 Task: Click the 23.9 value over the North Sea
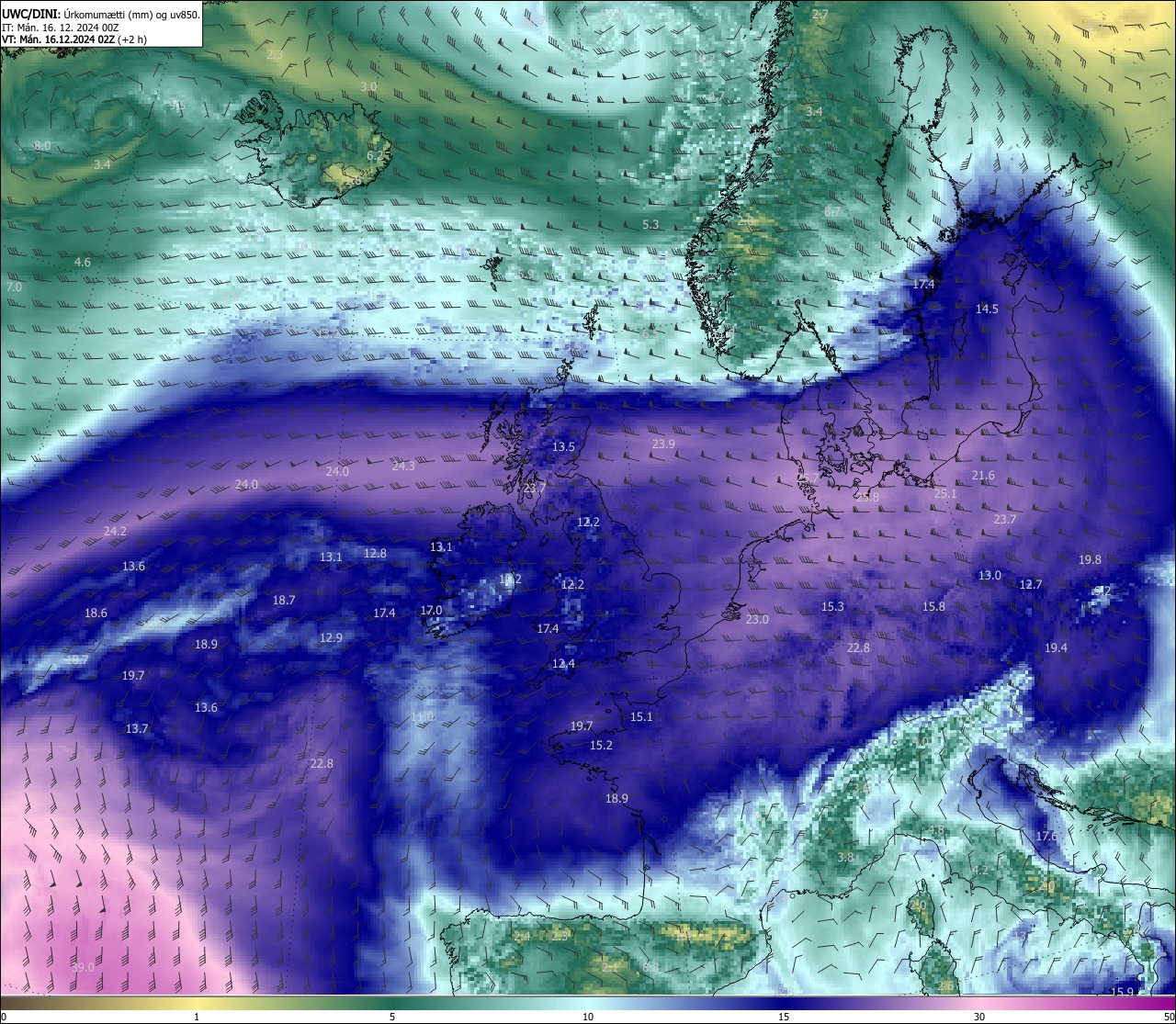663,444
